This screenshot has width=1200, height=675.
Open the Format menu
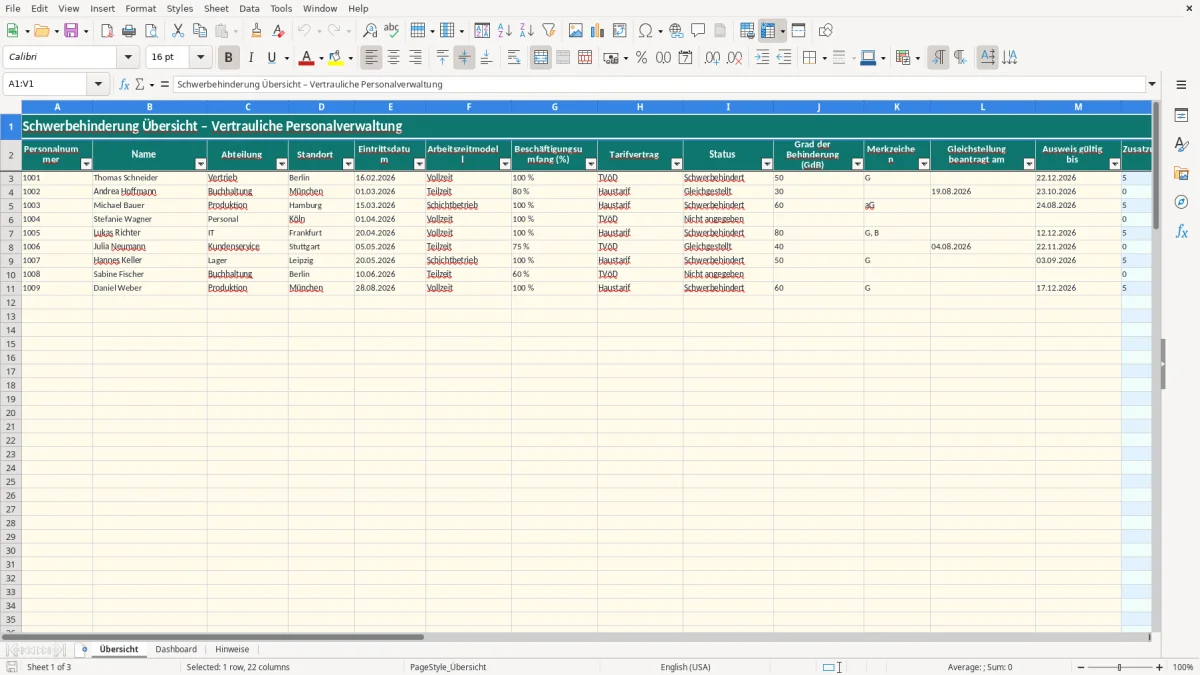point(140,8)
